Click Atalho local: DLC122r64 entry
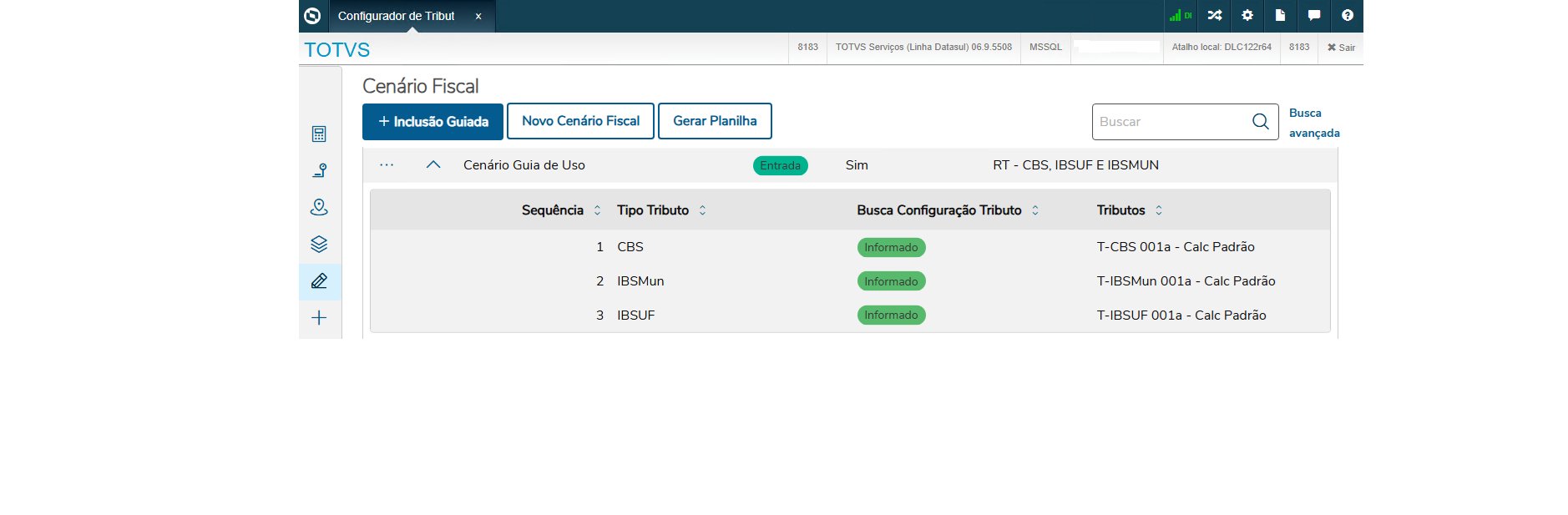 click(x=1222, y=48)
